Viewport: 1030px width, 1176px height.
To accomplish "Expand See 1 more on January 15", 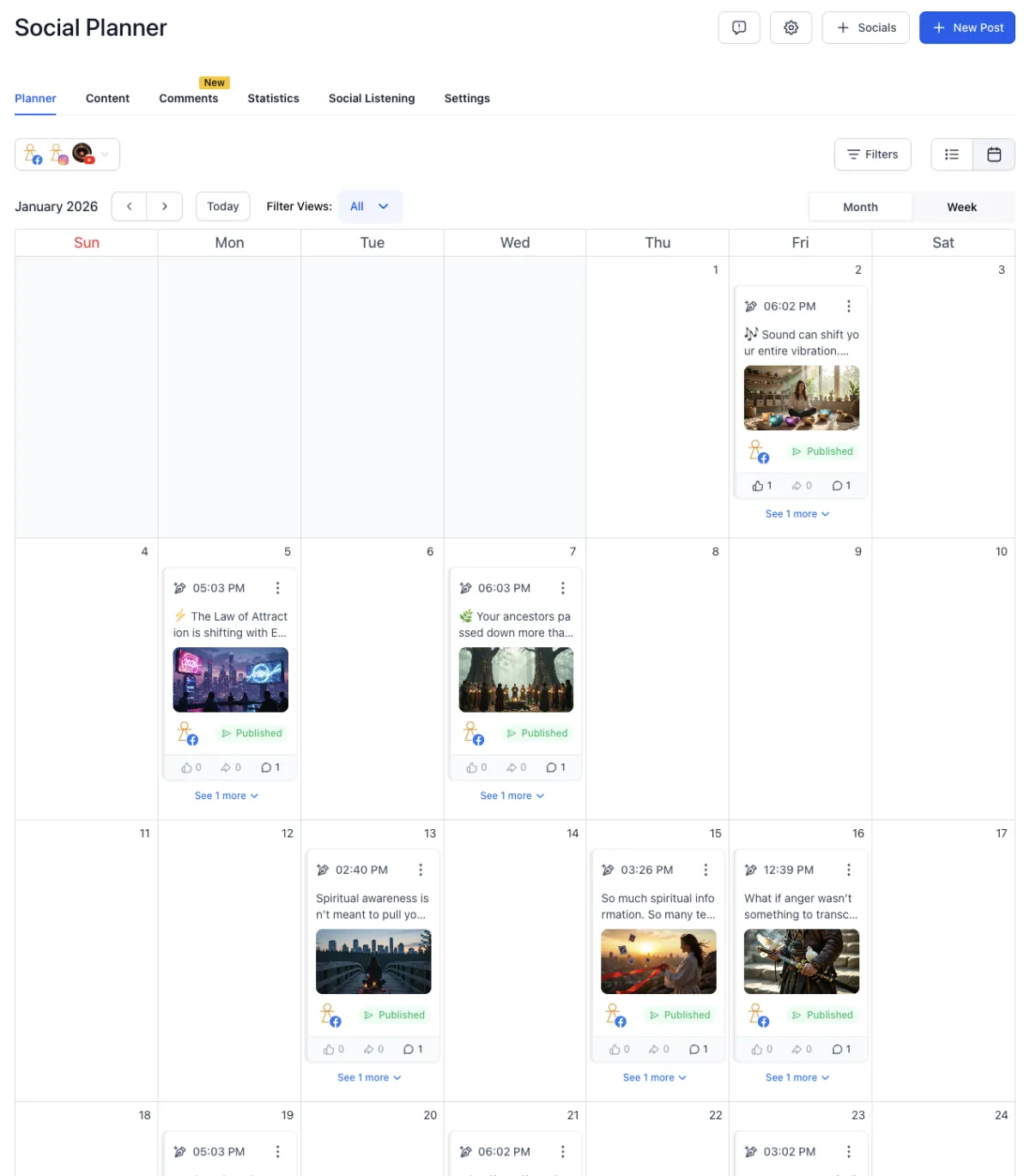I will coord(655,1077).
